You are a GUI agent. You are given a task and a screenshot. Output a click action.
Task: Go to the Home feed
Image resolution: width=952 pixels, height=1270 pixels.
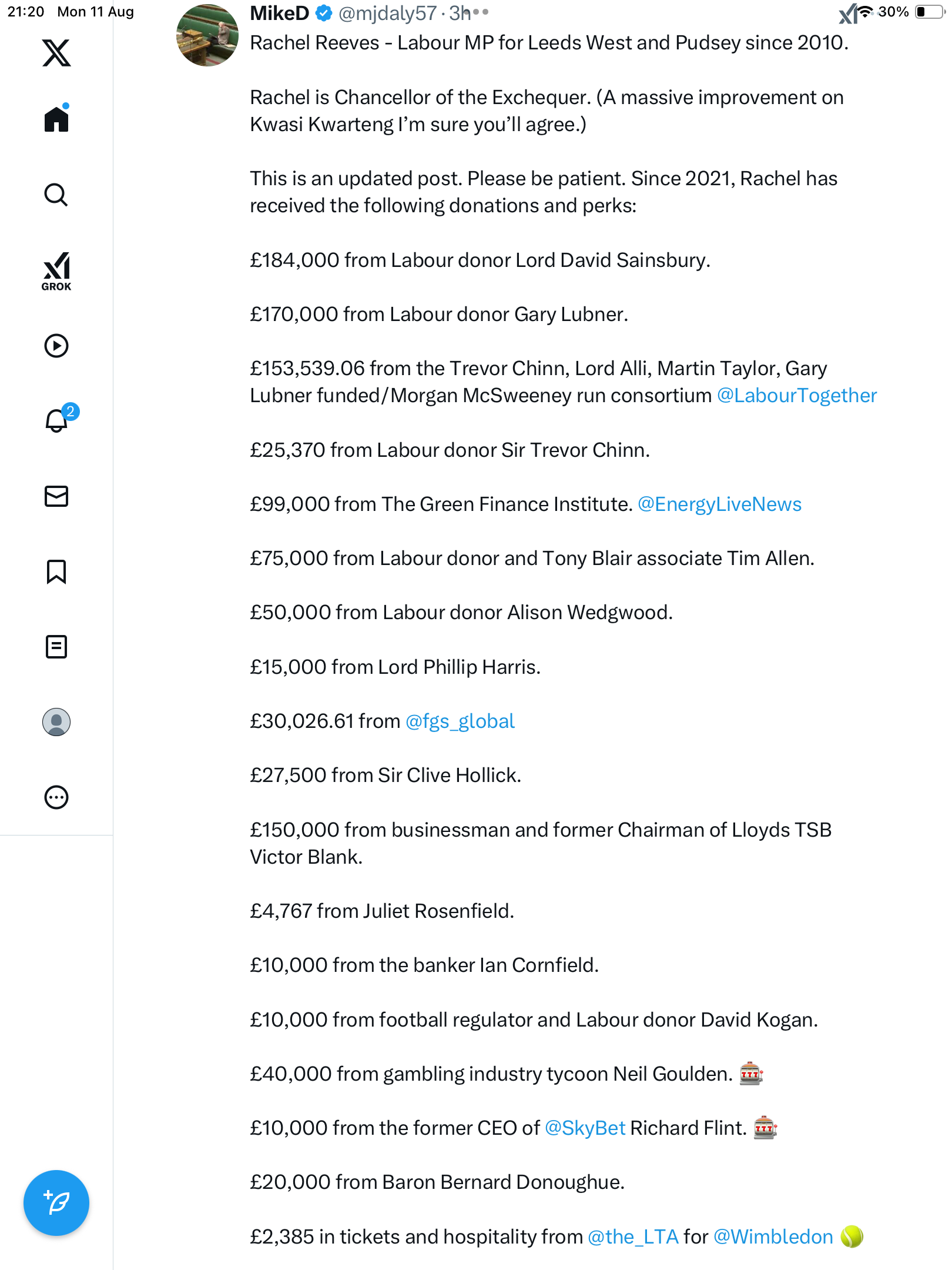[56, 119]
